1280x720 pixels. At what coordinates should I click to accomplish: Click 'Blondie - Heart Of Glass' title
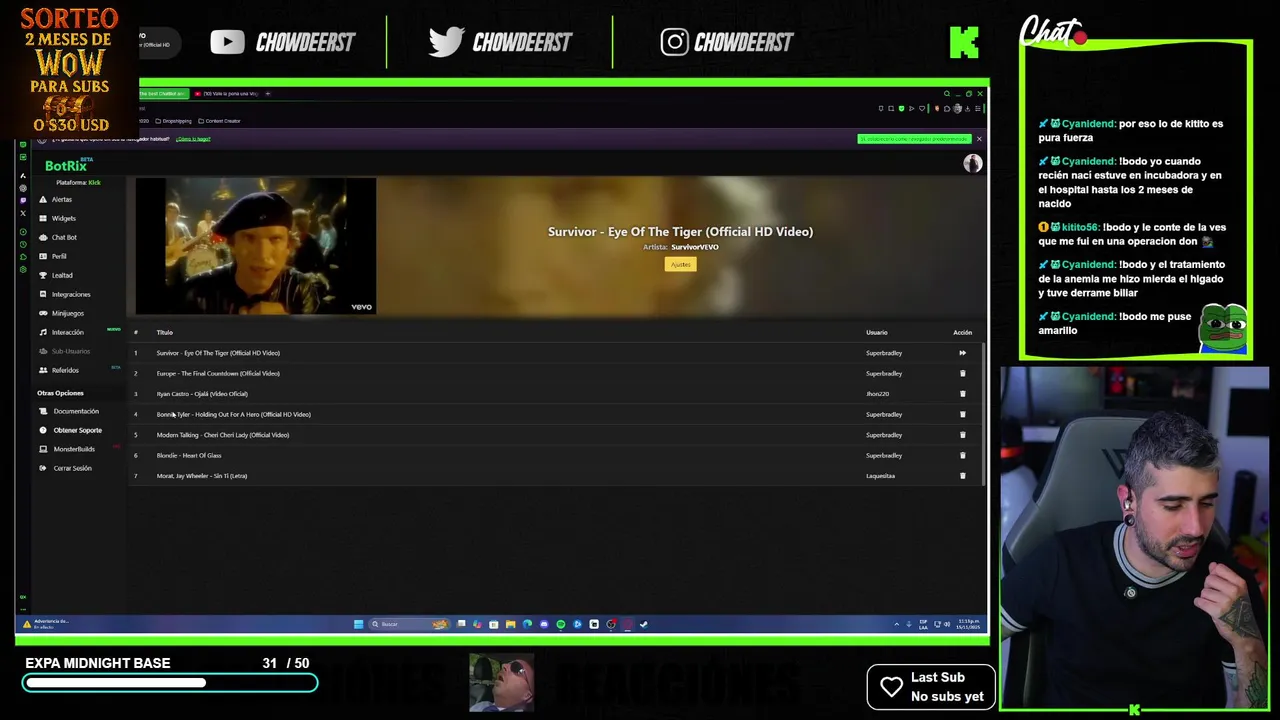coord(189,455)
